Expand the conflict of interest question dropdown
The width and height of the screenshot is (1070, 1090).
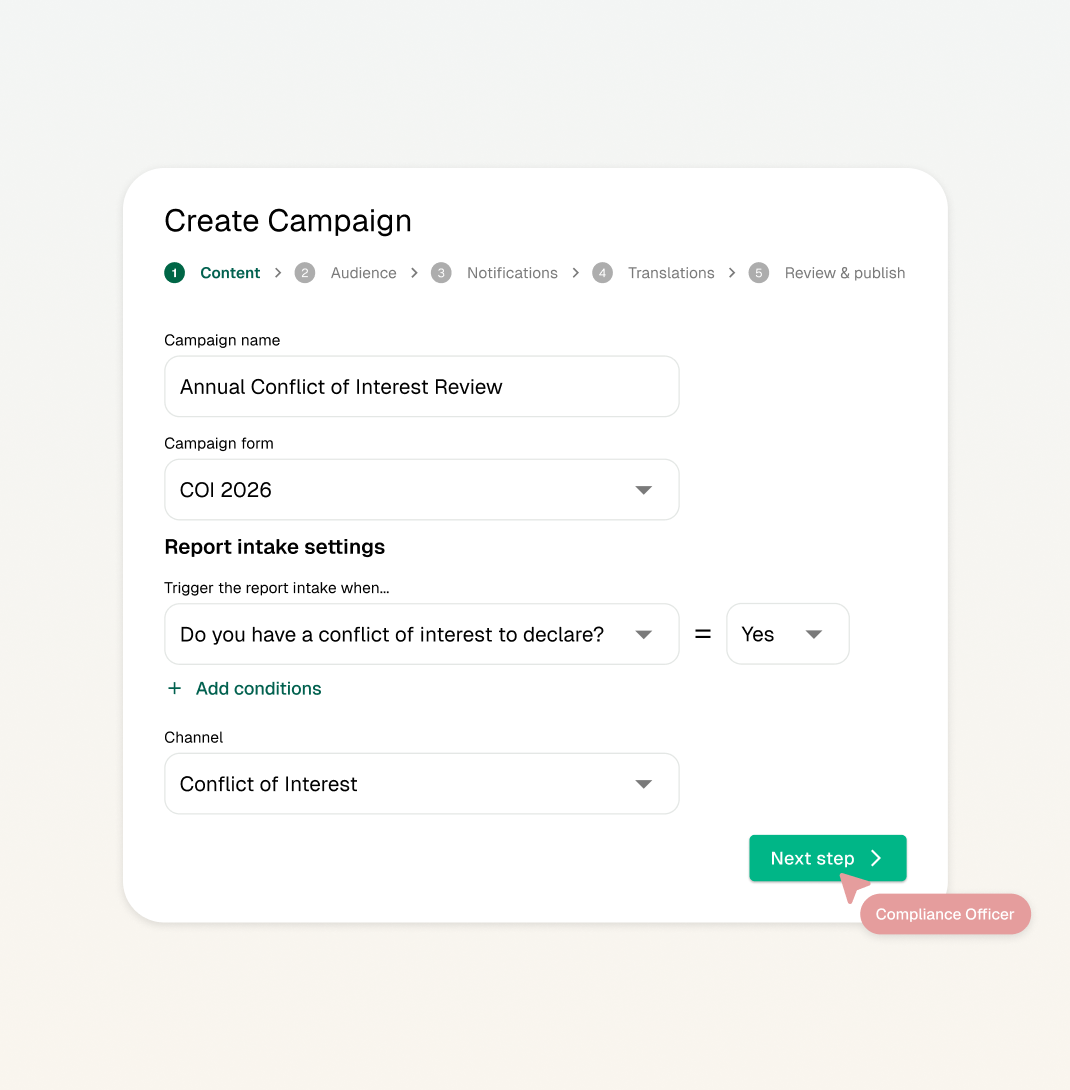pyautogui.click(x=421, y=634)
